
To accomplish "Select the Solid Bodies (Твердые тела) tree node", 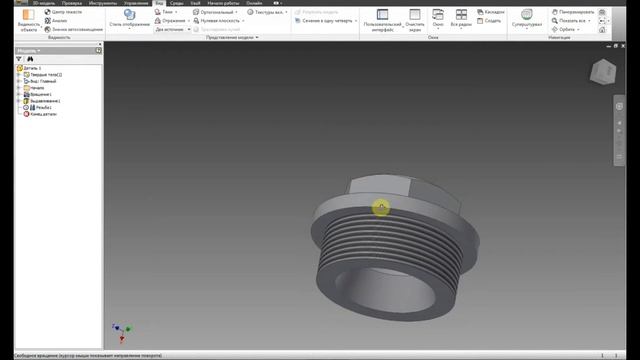I will click(x=43, y=75).
